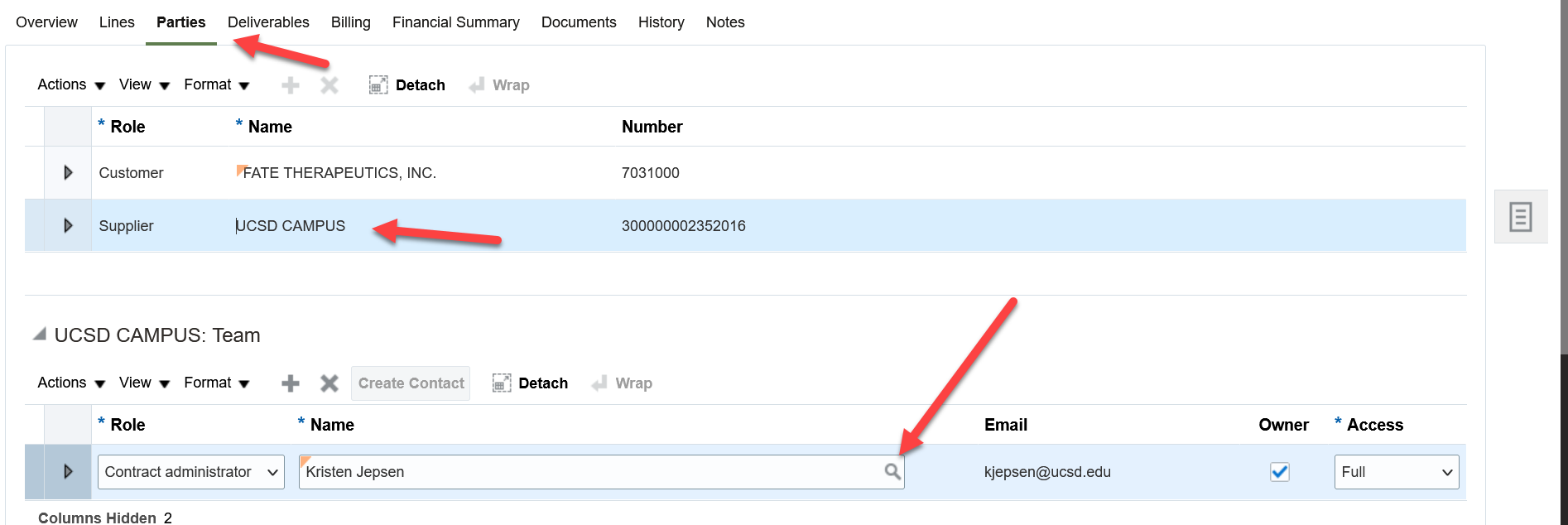Viewport: 1568px width, 525px height.
Task: Click the Create Contact button
Action: click(411, 383)
